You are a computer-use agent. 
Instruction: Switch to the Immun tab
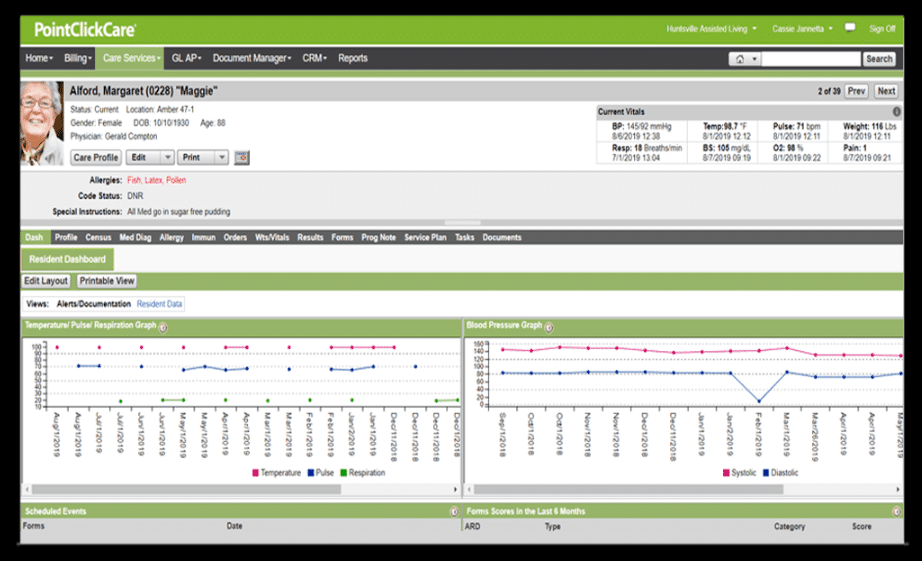[x=203, y=238]
